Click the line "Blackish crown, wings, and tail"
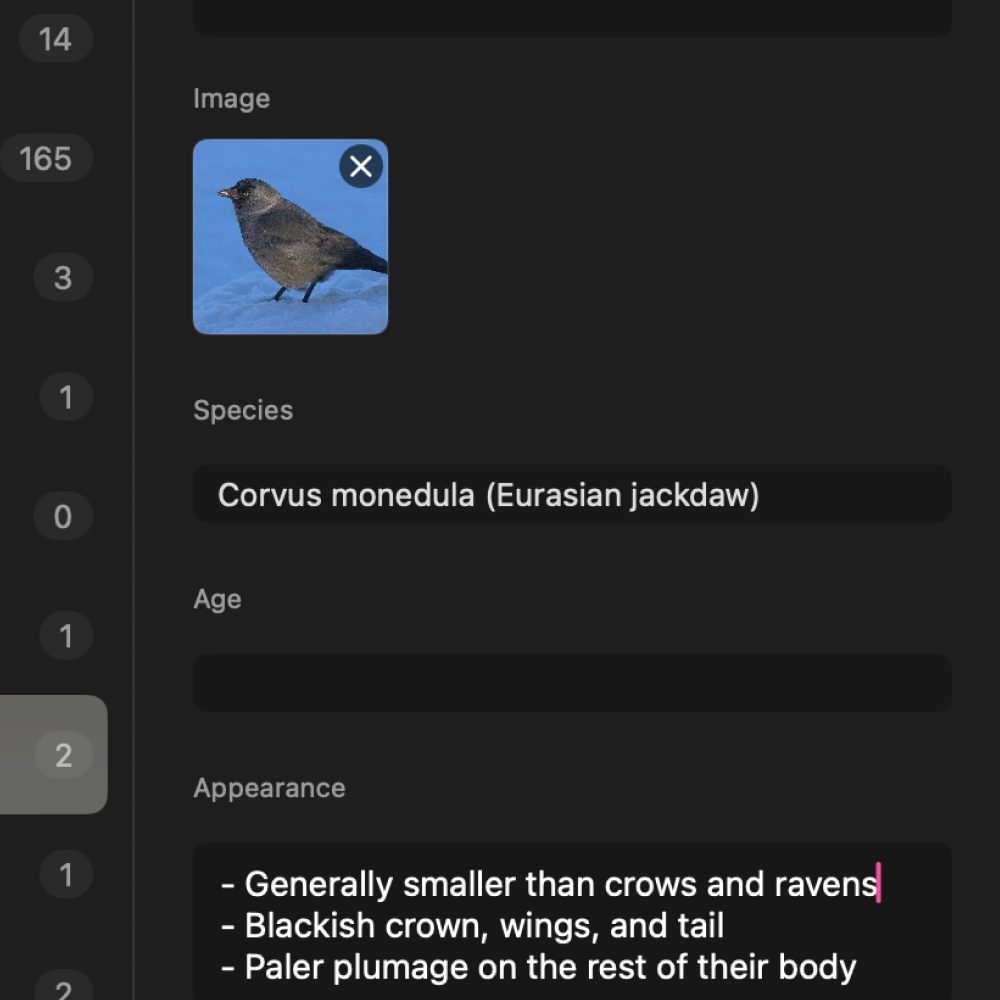The image size is (1000, 1000). (485, 926)
